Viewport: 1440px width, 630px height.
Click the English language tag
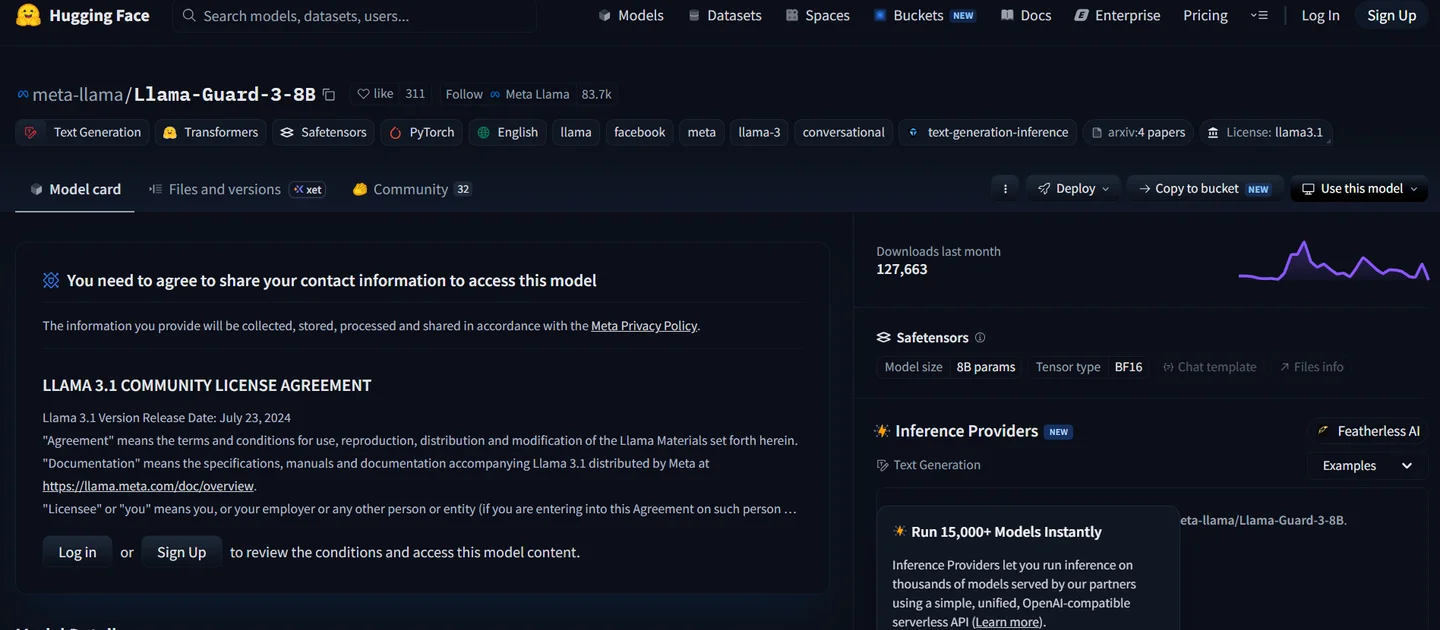tap(507, 132)
